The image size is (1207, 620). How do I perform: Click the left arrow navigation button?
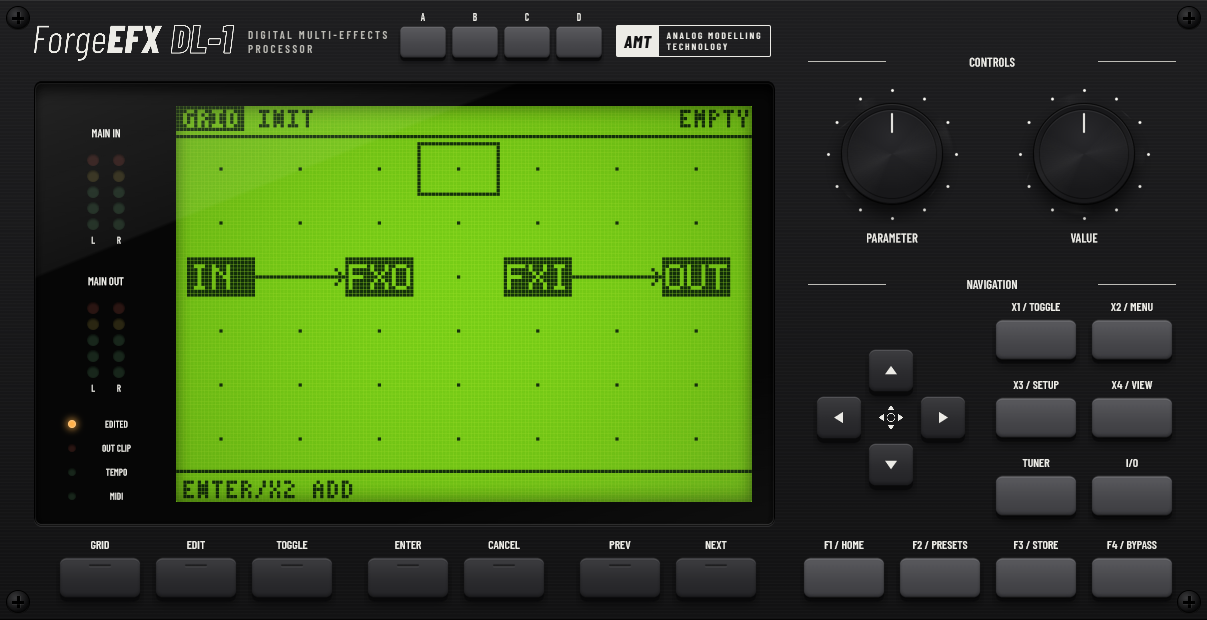click(x=839, y=418)
